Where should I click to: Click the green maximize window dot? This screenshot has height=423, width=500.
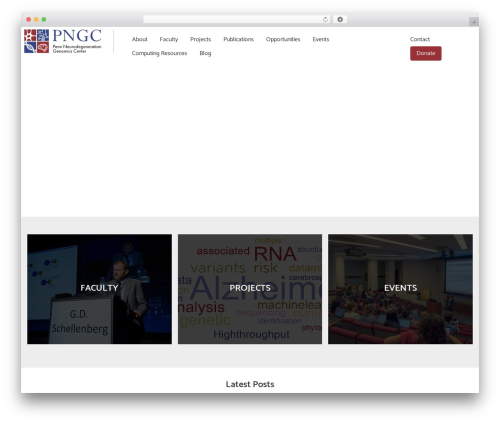44,19
